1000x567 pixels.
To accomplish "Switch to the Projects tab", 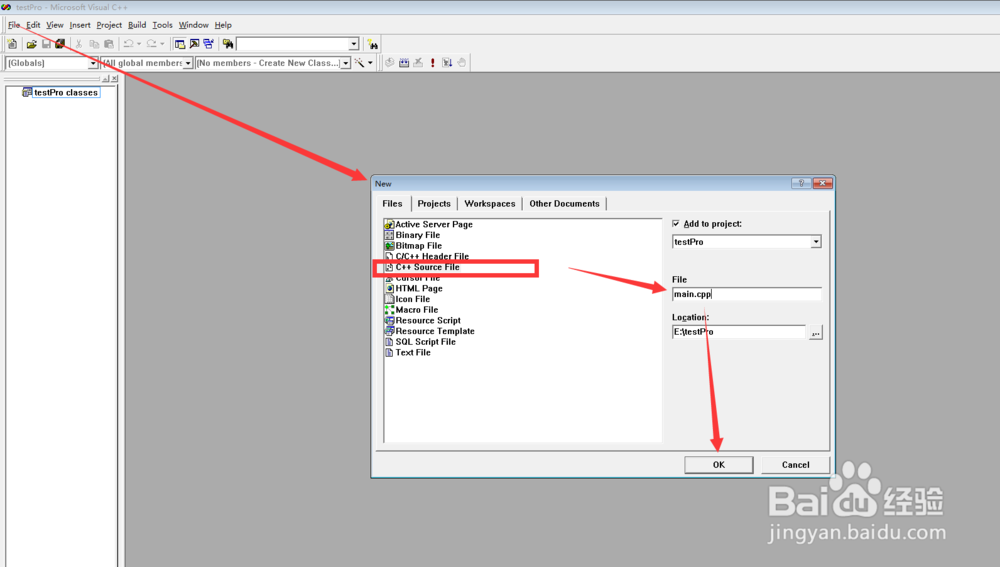I will 434,203.
